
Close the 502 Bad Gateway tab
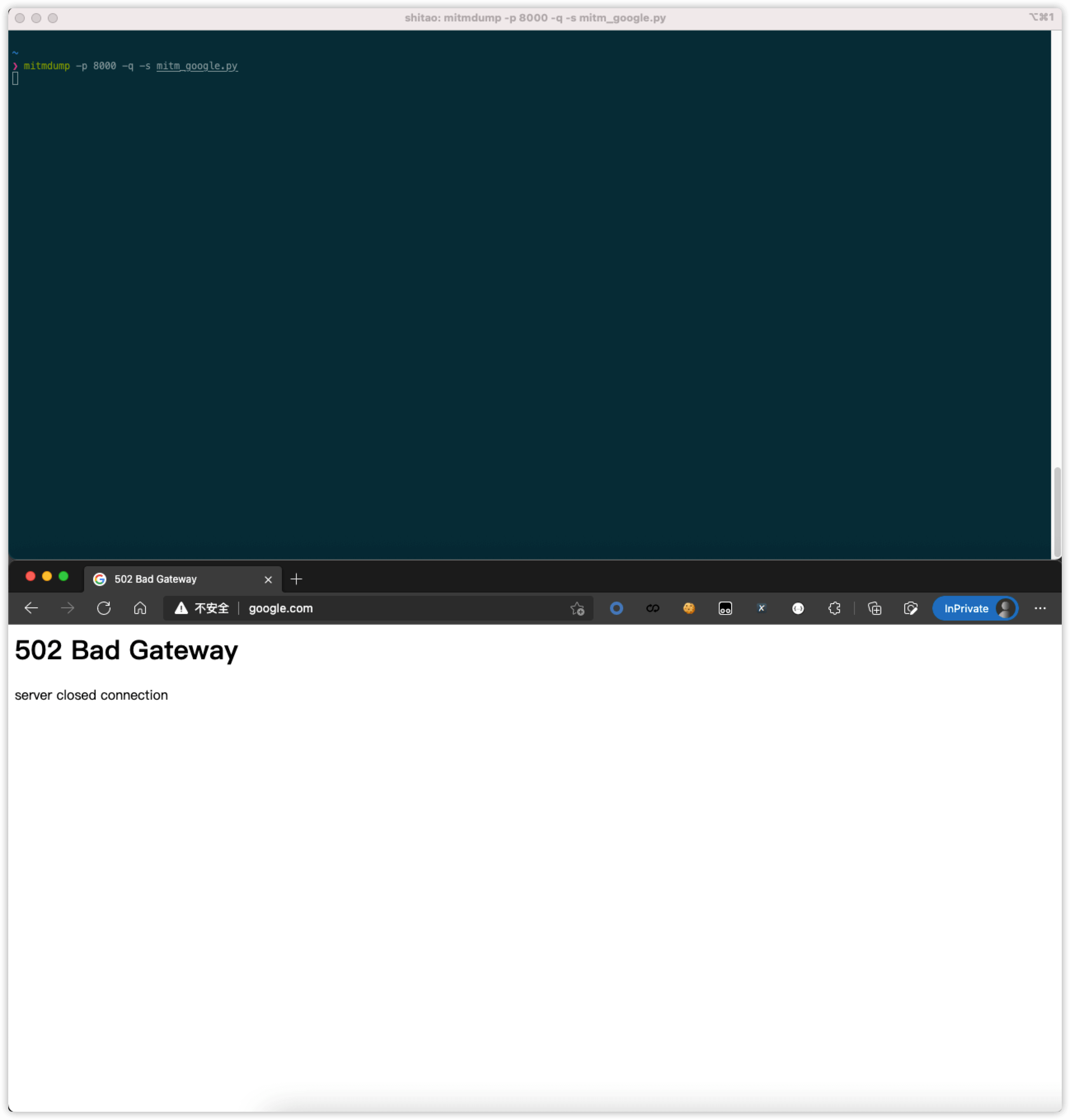click(268, 579)
